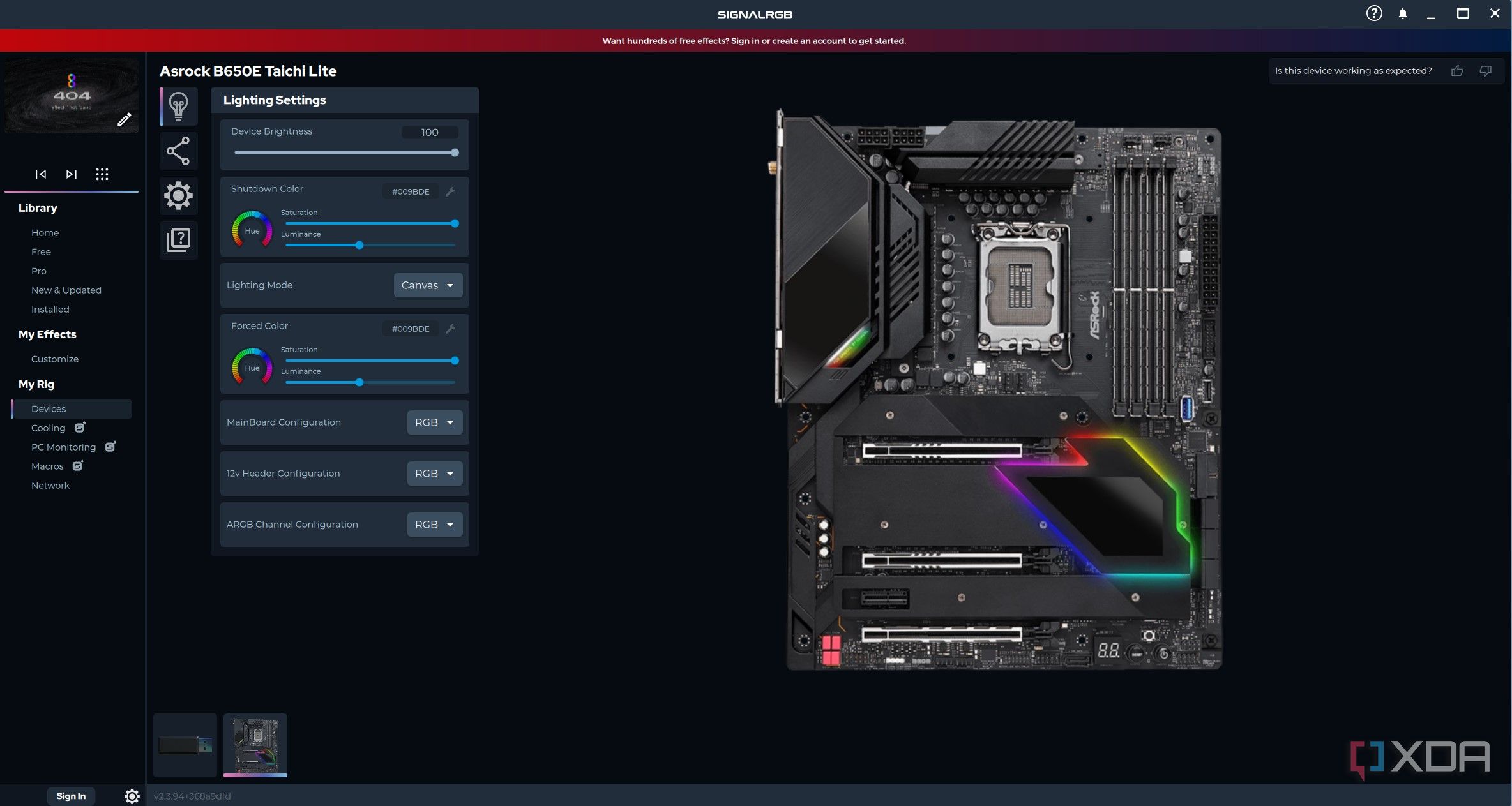Click the thumbs up feedback icon
Viewport: 1512px width, 806px height.
[x=1456, y=71]
